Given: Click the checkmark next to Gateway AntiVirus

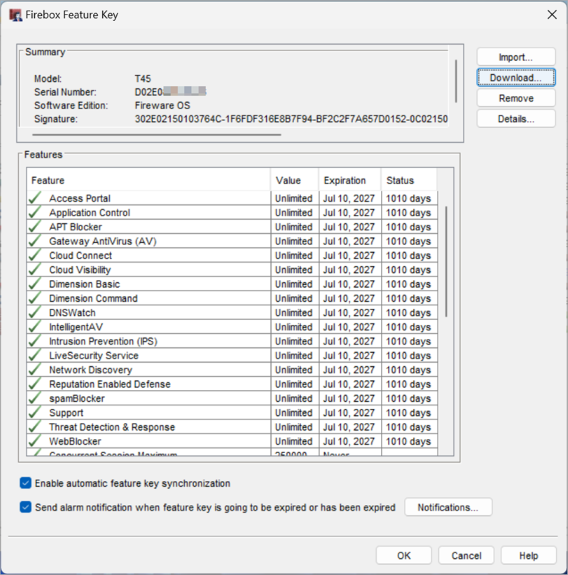Looking at the screenshot, I should coord(35,241).
